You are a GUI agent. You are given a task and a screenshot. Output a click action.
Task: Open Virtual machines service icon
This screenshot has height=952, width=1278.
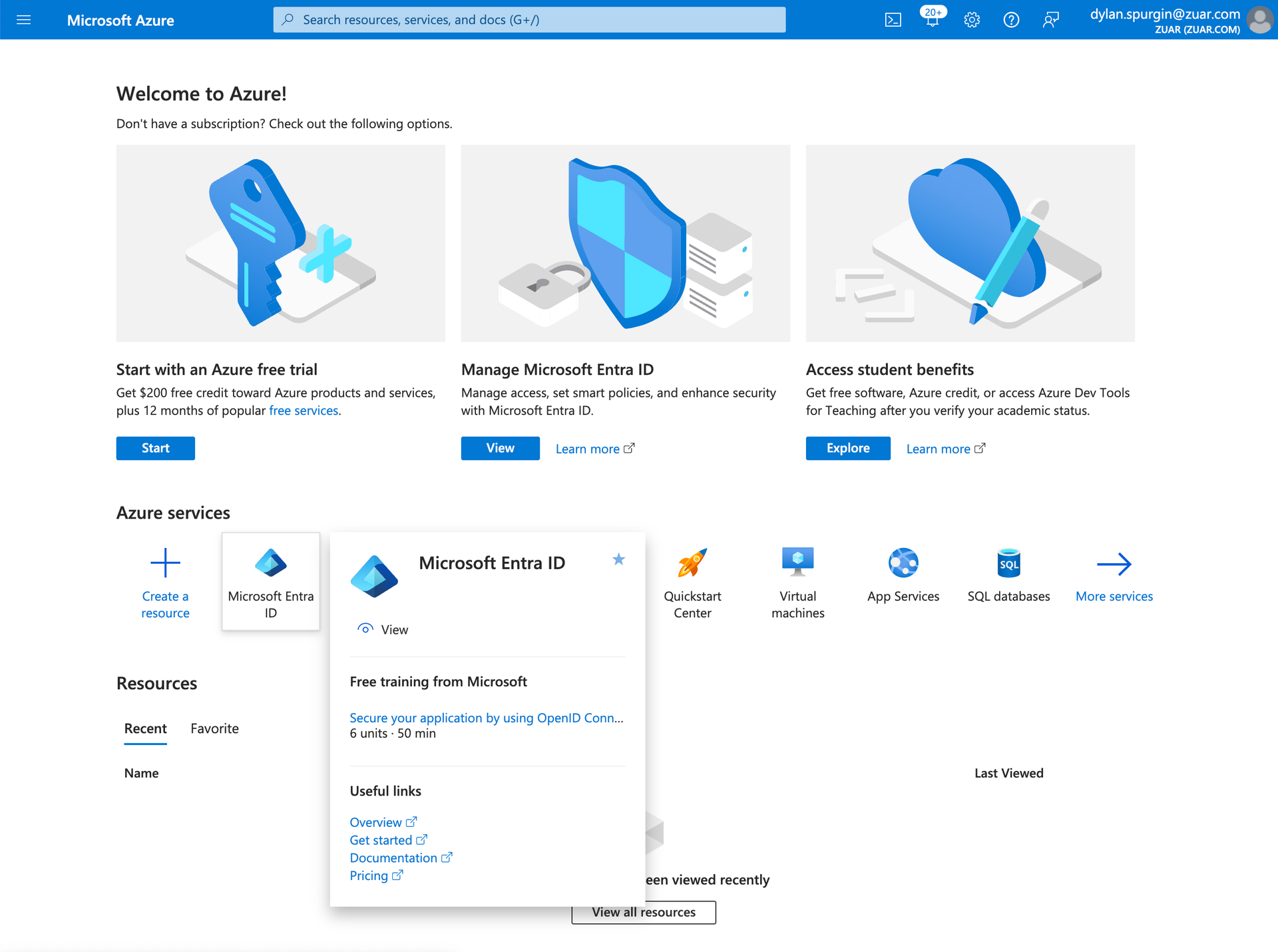tap(797, 562)
